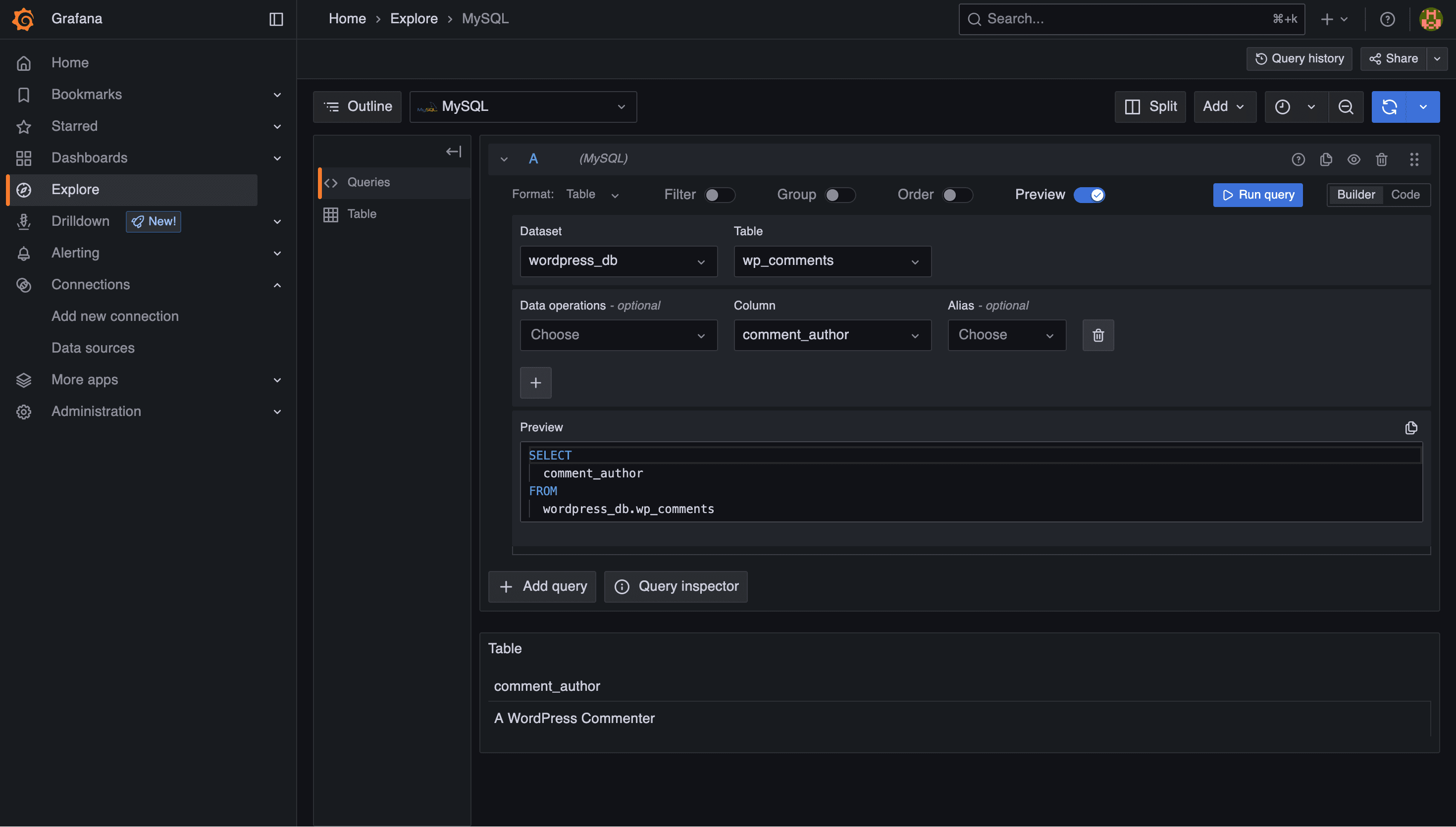The image size is (1456, 827).
Task: Open the Query inspector
Action: tap(676, 587)
